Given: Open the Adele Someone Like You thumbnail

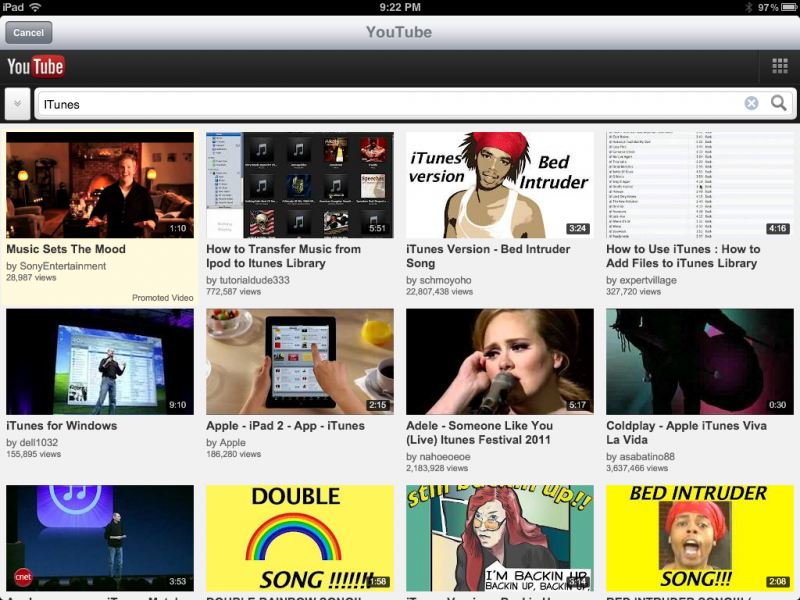Looking at the screenshot, I should (500, 362).
